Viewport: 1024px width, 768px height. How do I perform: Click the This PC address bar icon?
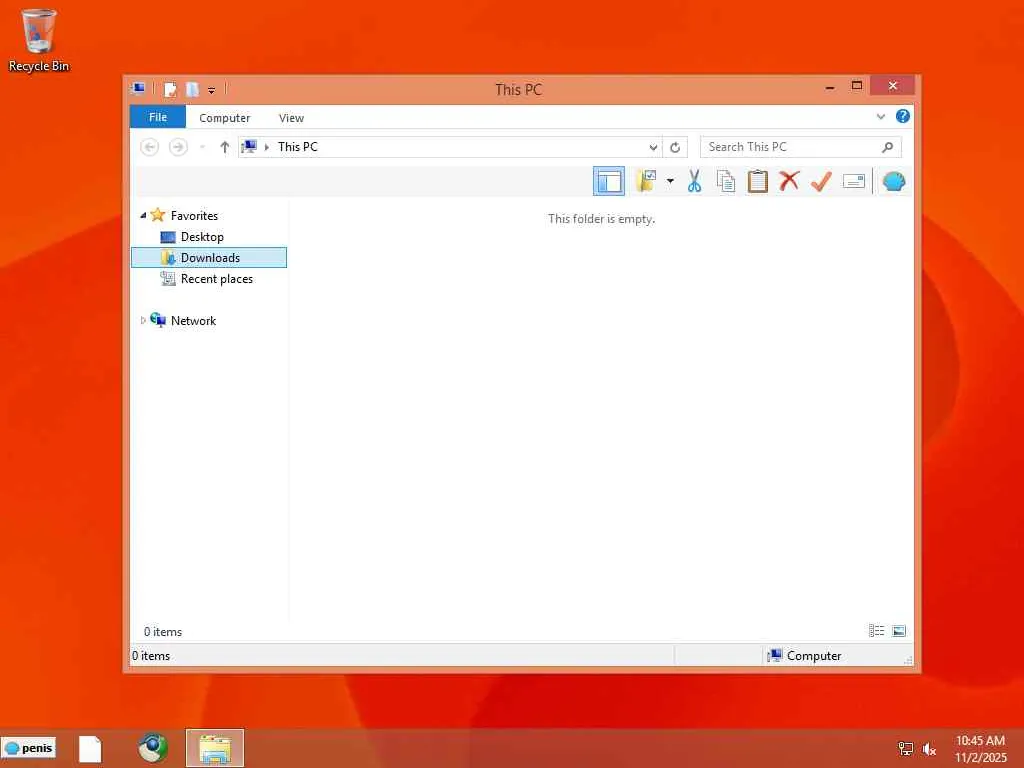point(249,146)
